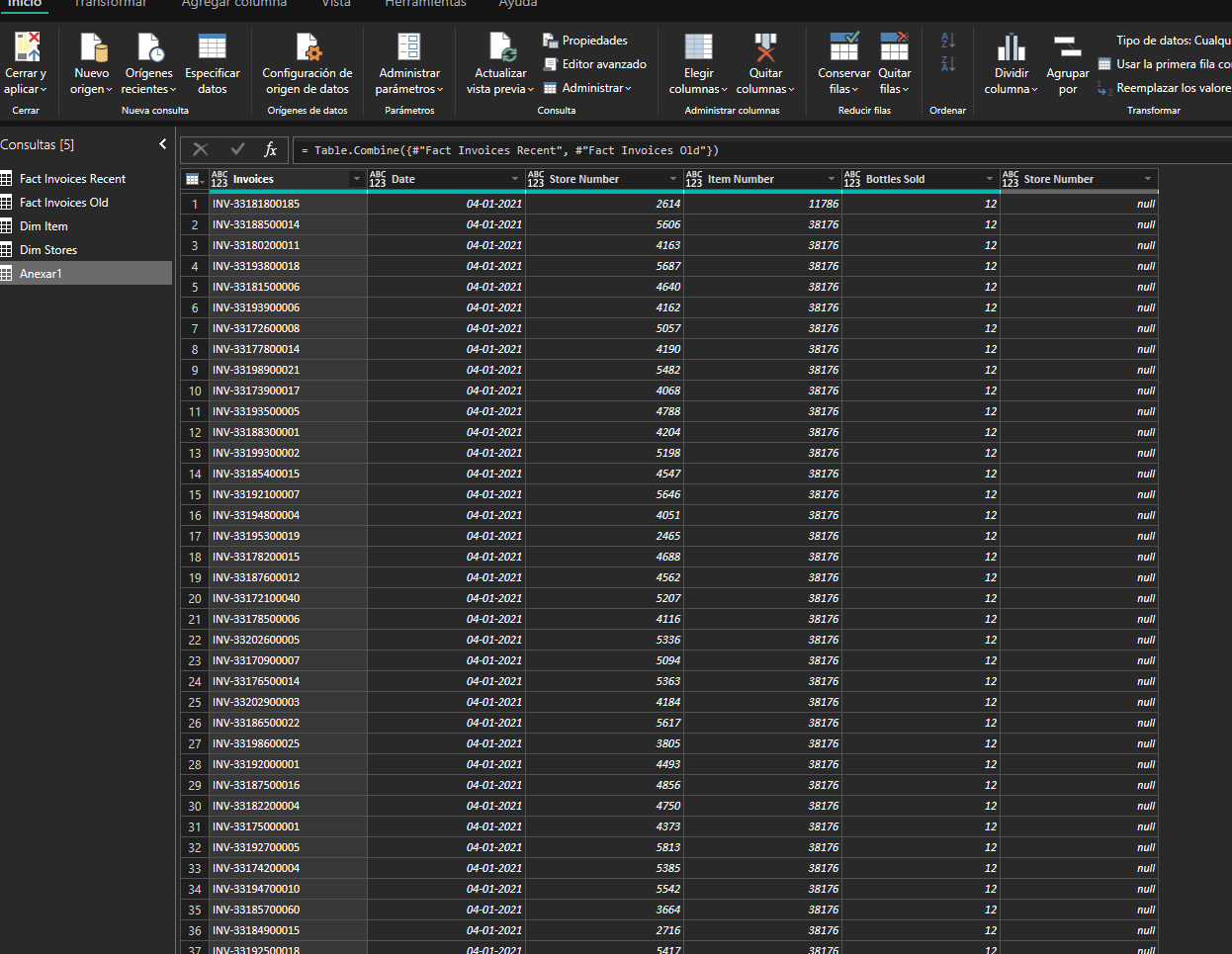Screen dimensions: 1232x954
Task: Switch to the Agregar columna tab
Action: point(233,4)
